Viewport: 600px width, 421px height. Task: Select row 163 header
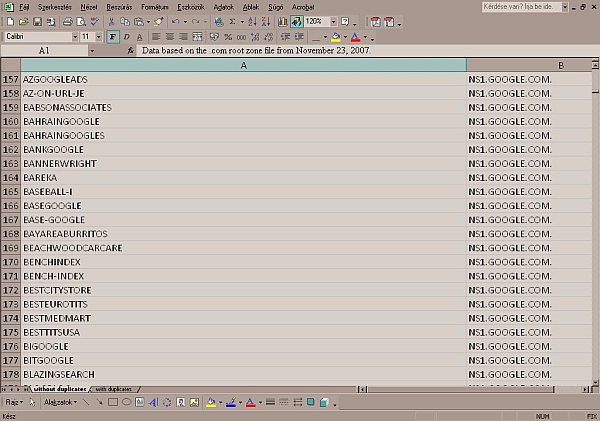10,164
